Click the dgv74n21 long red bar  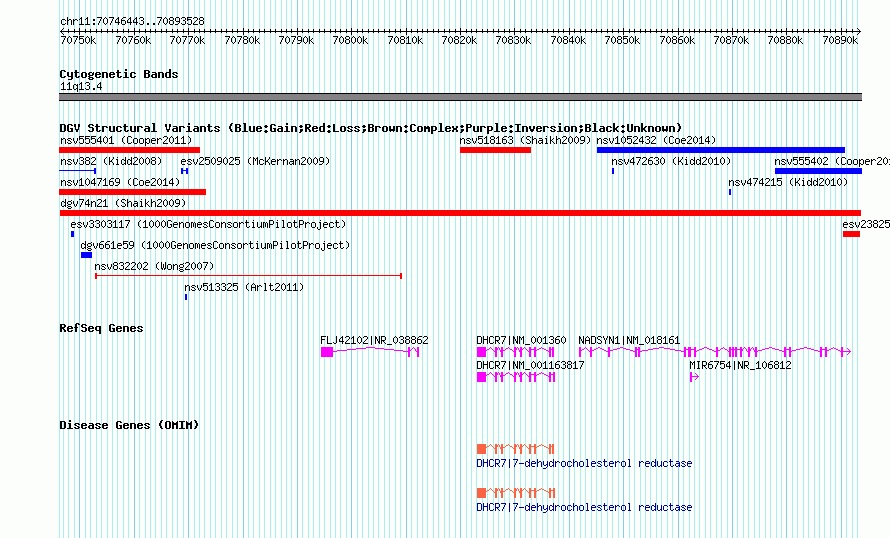pyautogui.click(x=460, y=213)
